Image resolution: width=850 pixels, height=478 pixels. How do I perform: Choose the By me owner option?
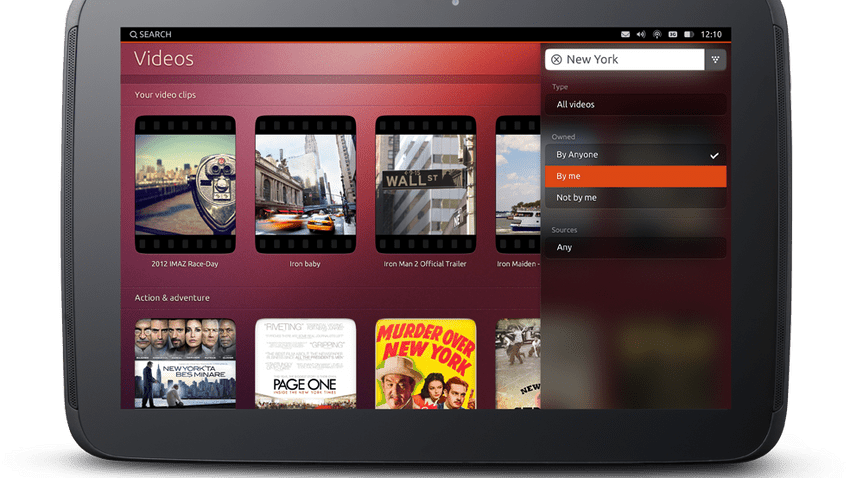pos(635,176)
